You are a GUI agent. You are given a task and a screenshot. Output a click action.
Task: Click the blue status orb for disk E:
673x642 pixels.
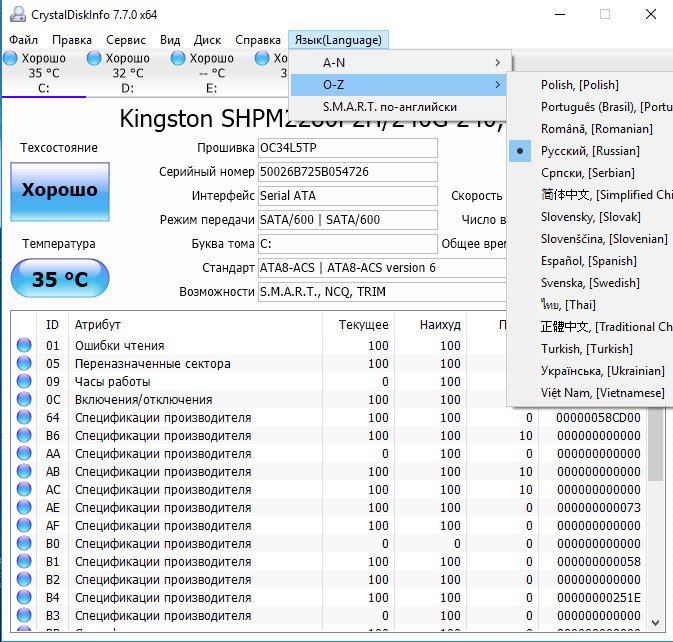[178, 58]
